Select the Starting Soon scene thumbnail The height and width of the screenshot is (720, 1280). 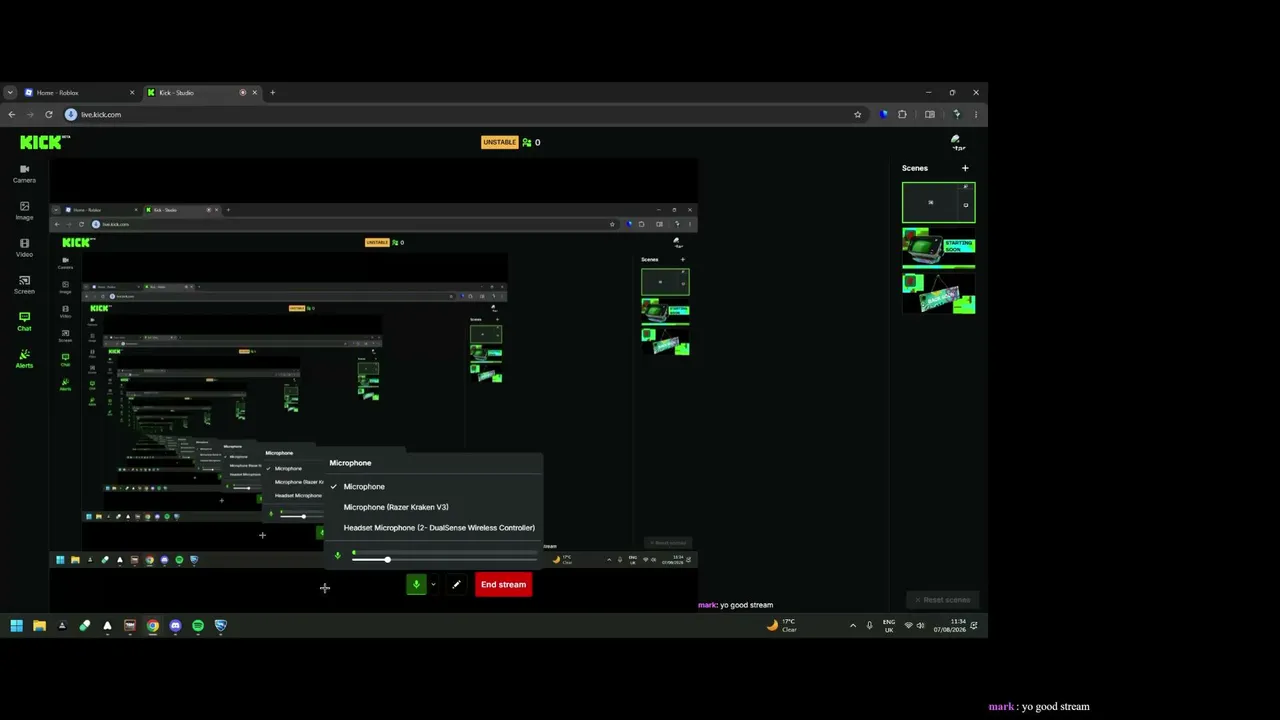click(x=938, y=248)
